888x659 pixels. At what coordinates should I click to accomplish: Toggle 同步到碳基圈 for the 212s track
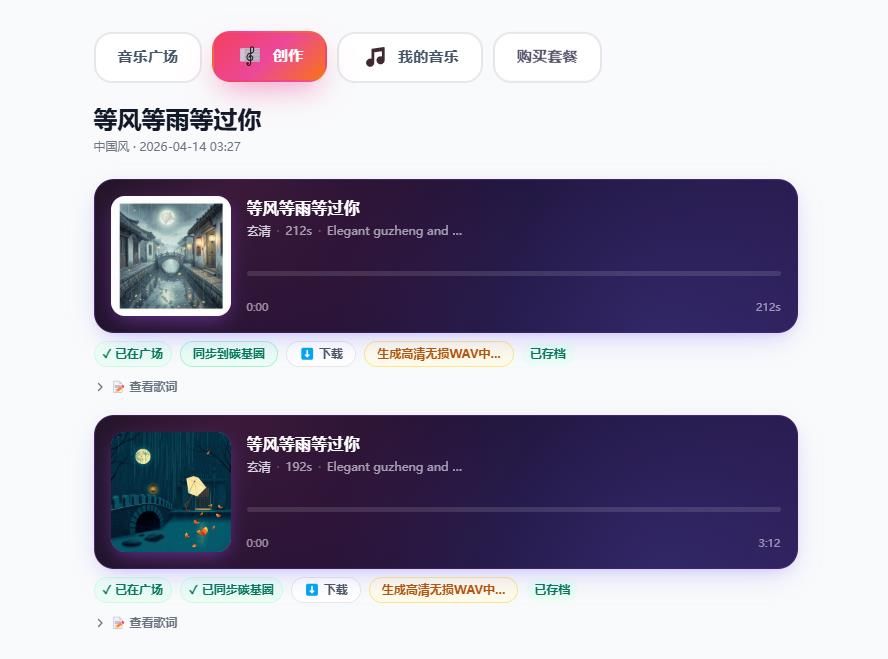point(229,354)
